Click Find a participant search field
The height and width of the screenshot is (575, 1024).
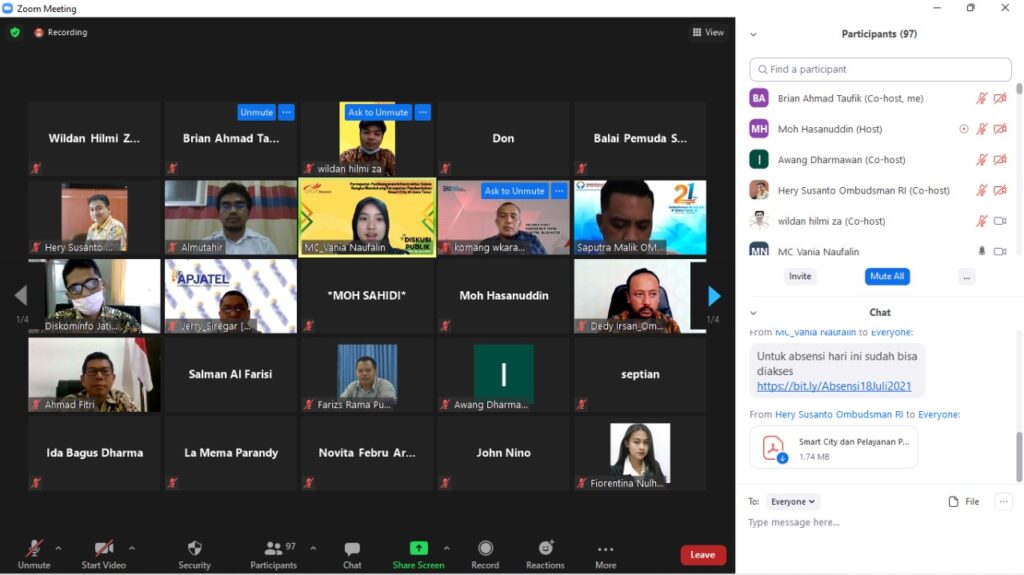tap(880, 69)
